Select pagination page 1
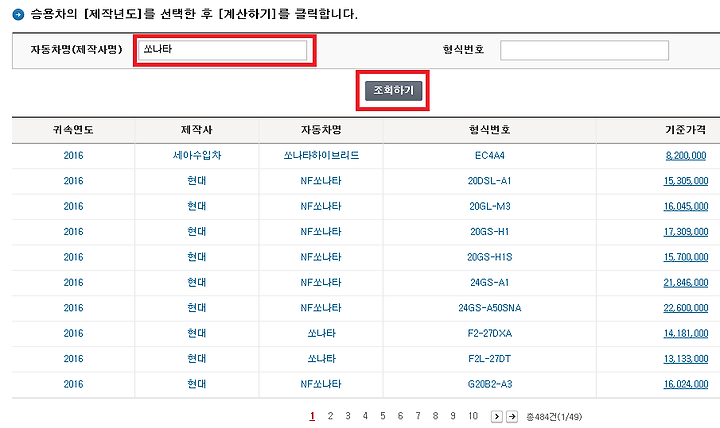The width and height of the screenshot is (720, 428). [x=312, y=416]
